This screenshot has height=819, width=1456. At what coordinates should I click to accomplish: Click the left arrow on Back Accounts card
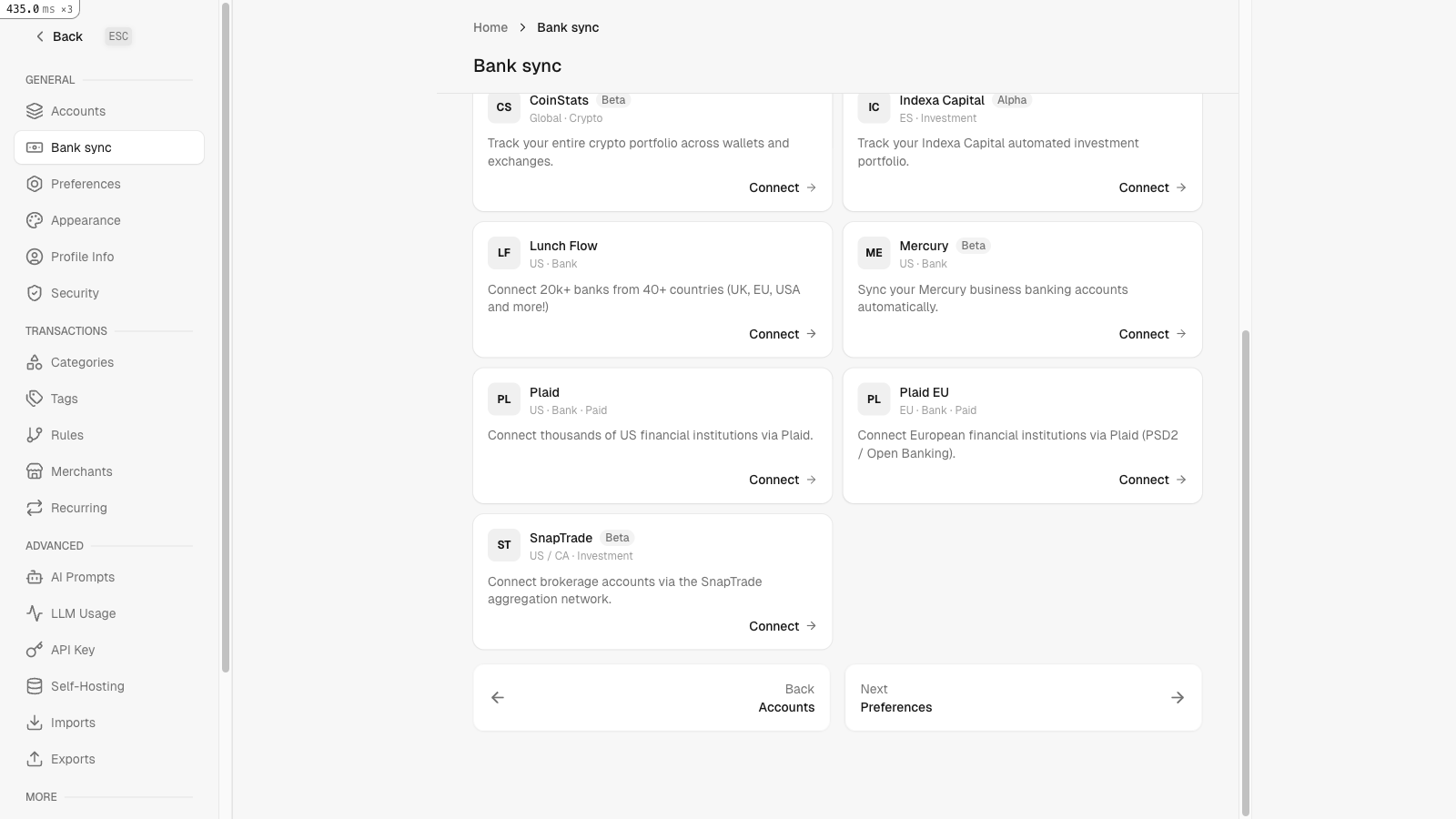(498, 698)
